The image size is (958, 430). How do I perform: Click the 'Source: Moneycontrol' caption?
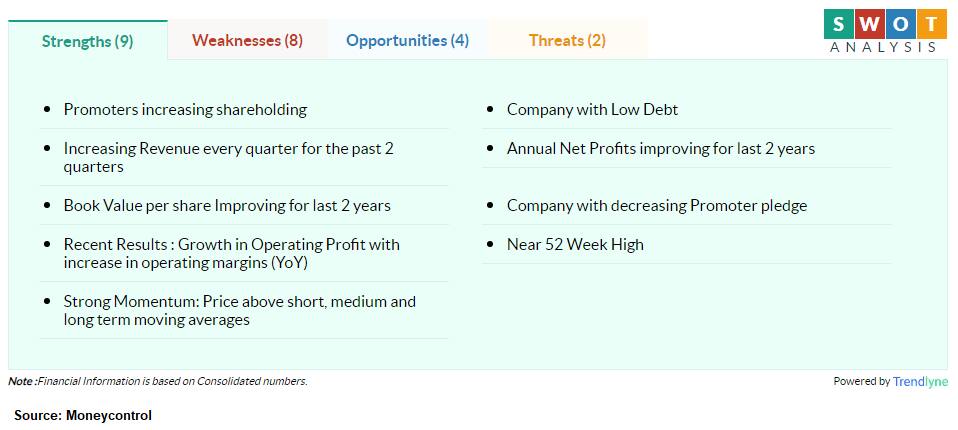83,416
